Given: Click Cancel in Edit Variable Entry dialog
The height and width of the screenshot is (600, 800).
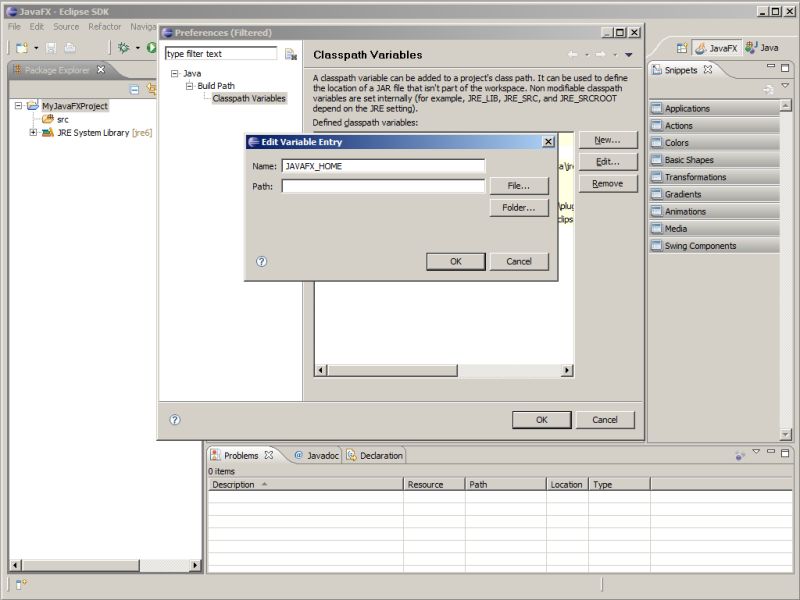Looking at the screenshot, I should click(519, 262).
